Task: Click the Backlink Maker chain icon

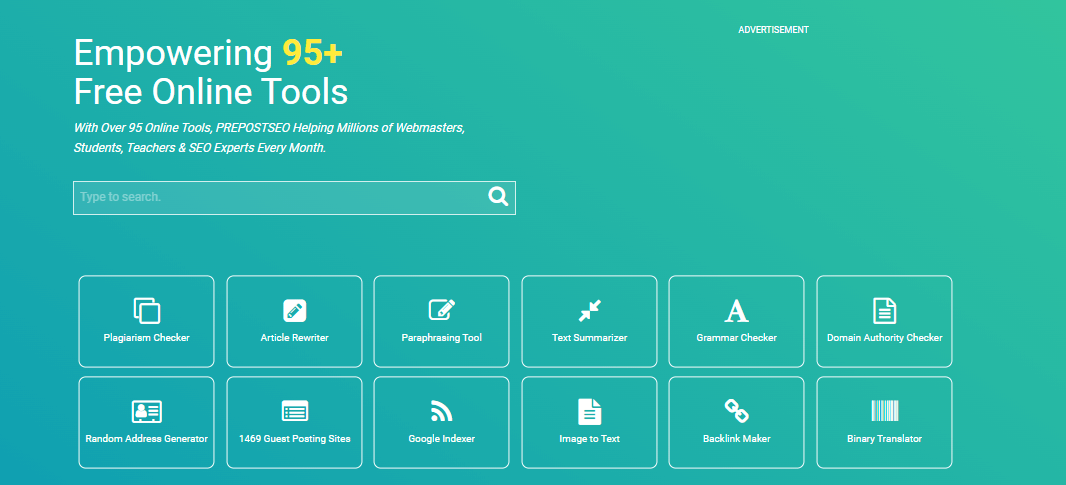Action: point(736,411)
